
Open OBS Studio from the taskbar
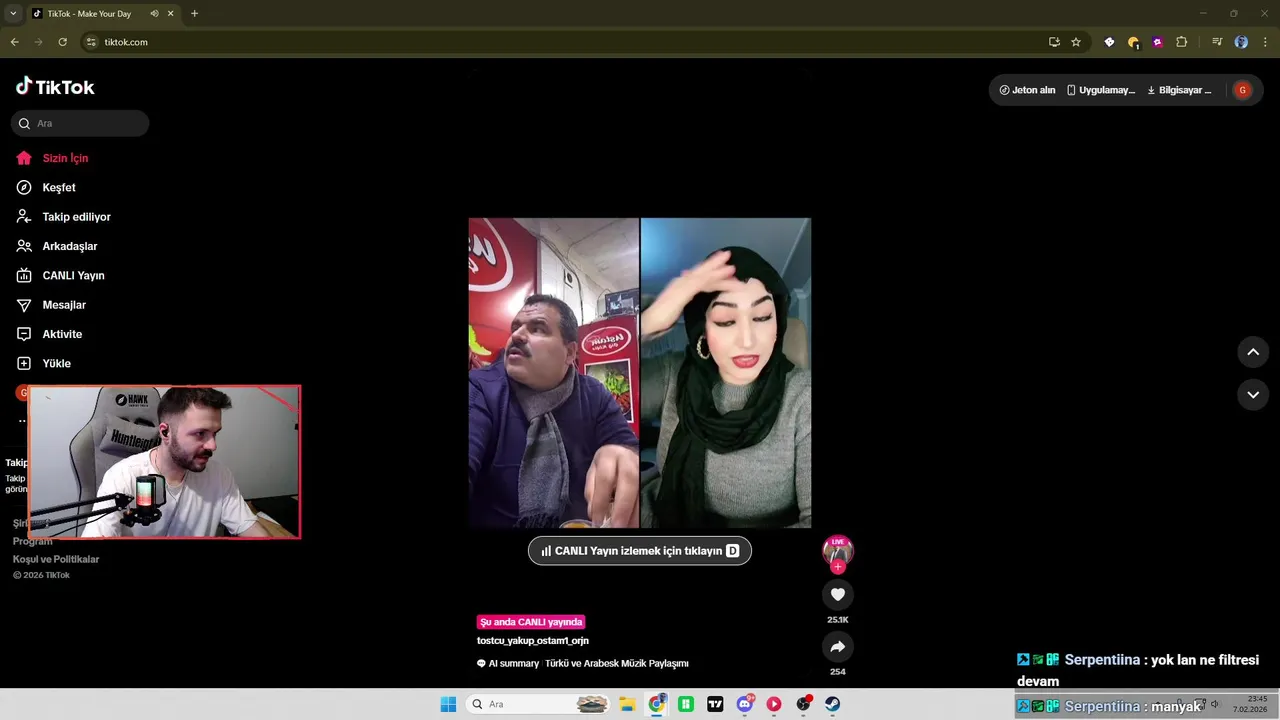(x=803, y=704)
